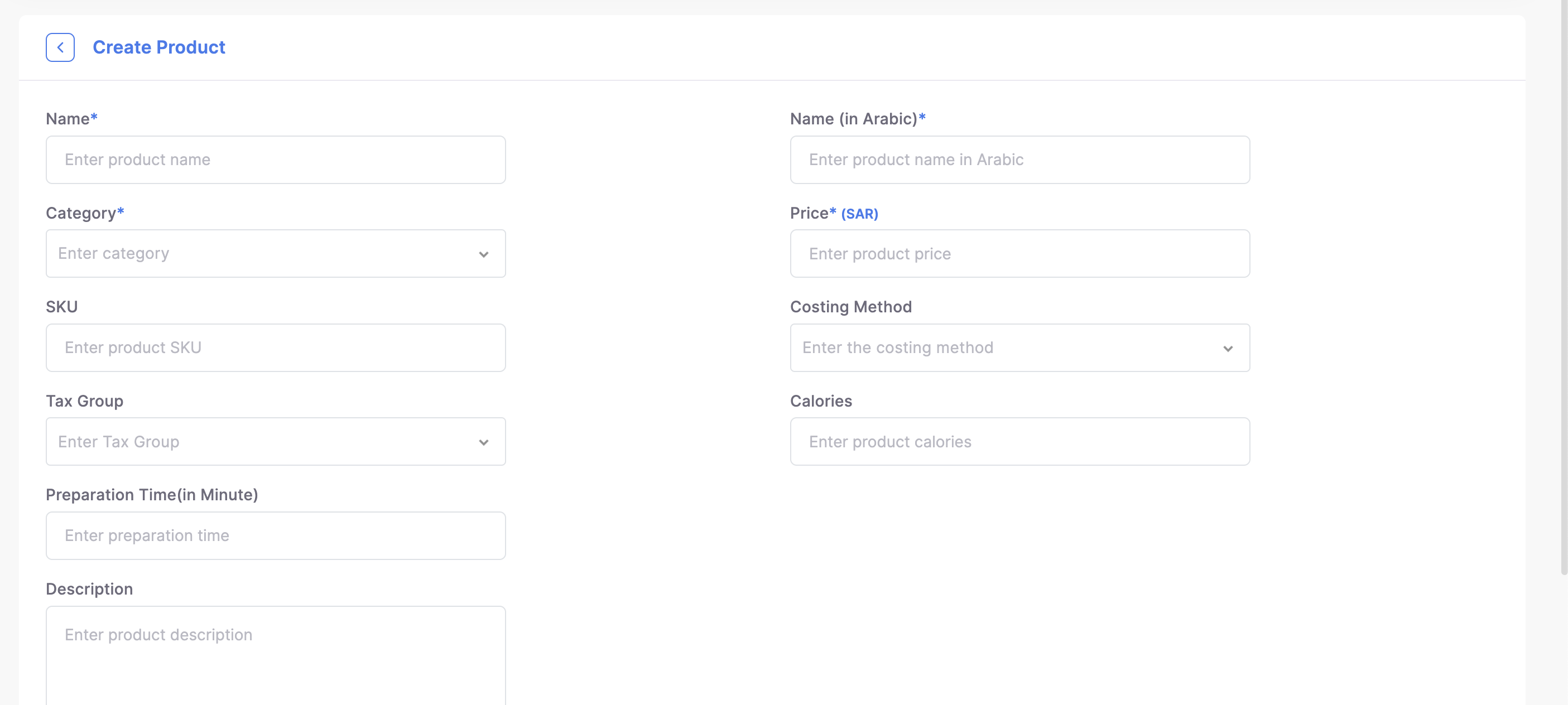
Task: Click the Create Product heading
Action: [x=159, y=47]
